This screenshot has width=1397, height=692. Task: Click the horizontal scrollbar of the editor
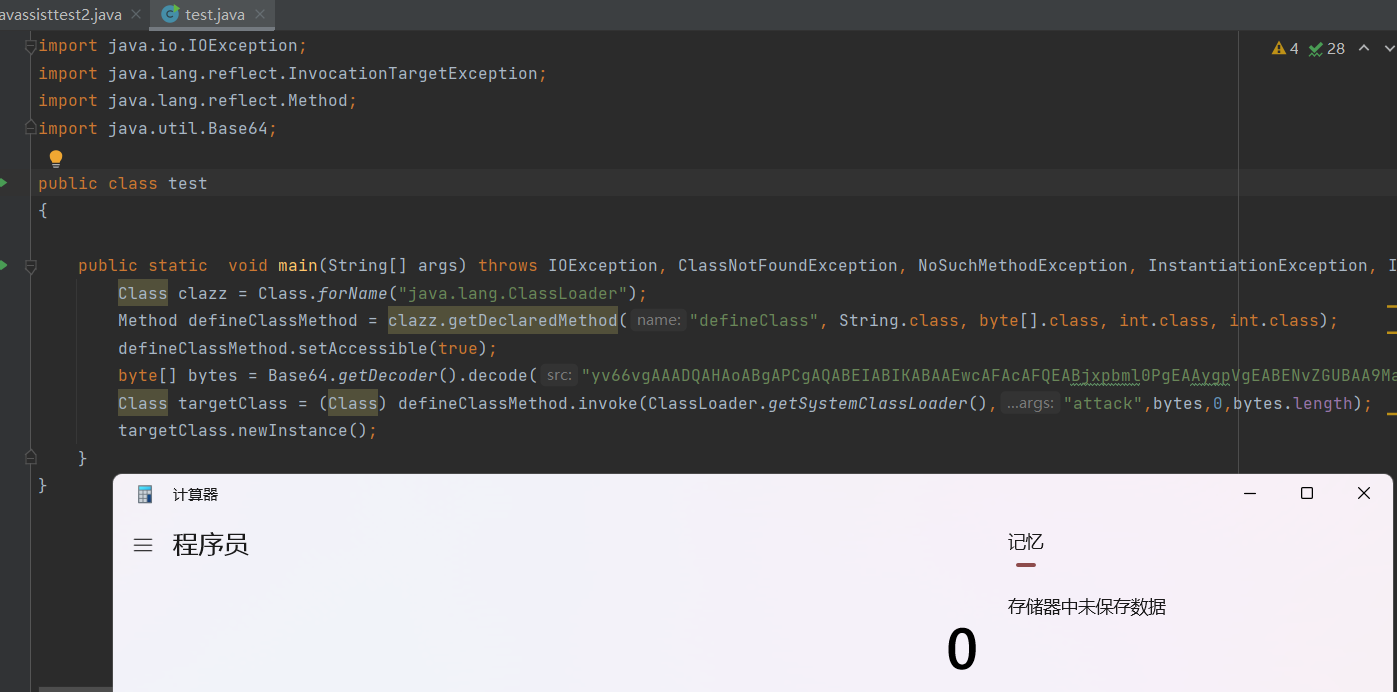pos(75,689)
